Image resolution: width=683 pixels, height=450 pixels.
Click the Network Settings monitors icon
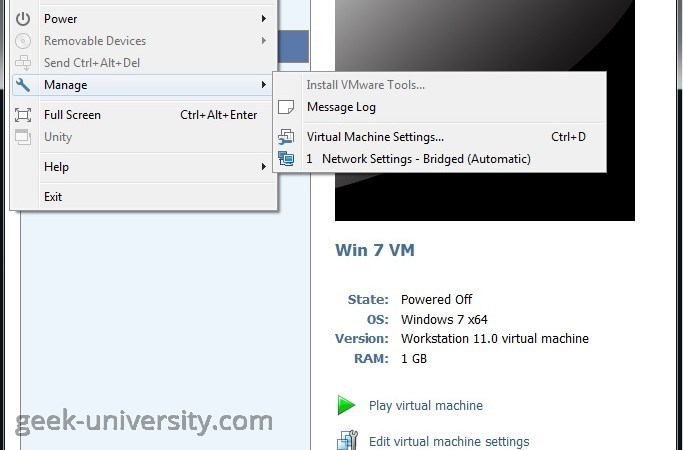click(x=286, y=159)
